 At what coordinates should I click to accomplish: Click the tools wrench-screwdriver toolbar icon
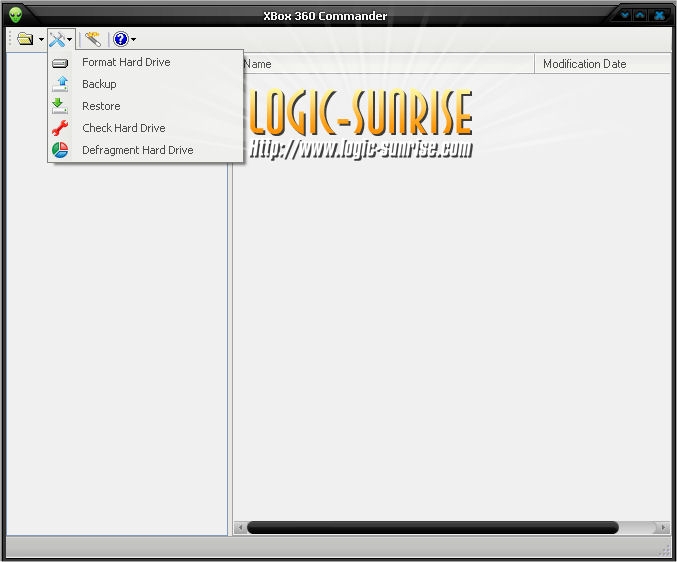coord(57,40)
